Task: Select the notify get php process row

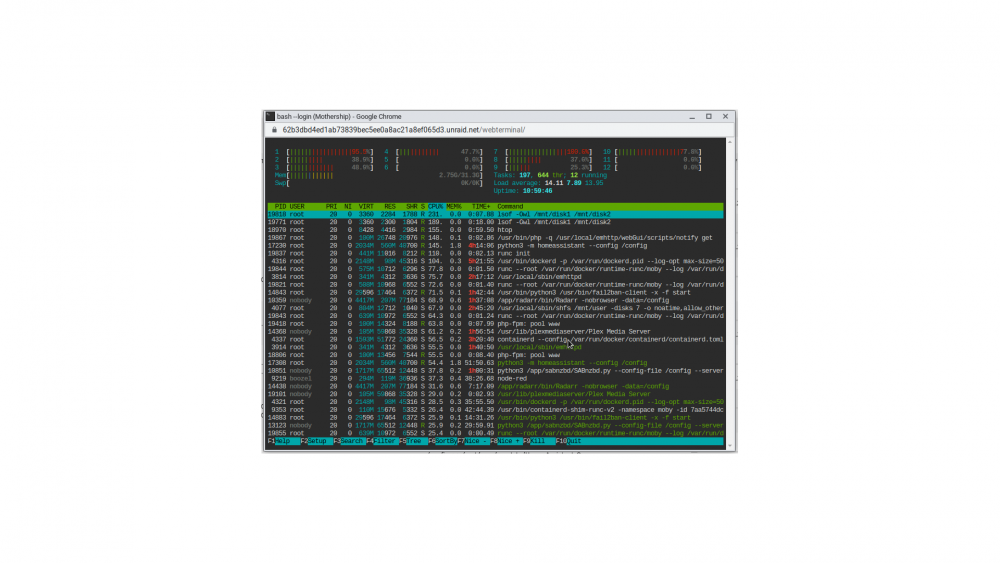Action: point(496,238)
